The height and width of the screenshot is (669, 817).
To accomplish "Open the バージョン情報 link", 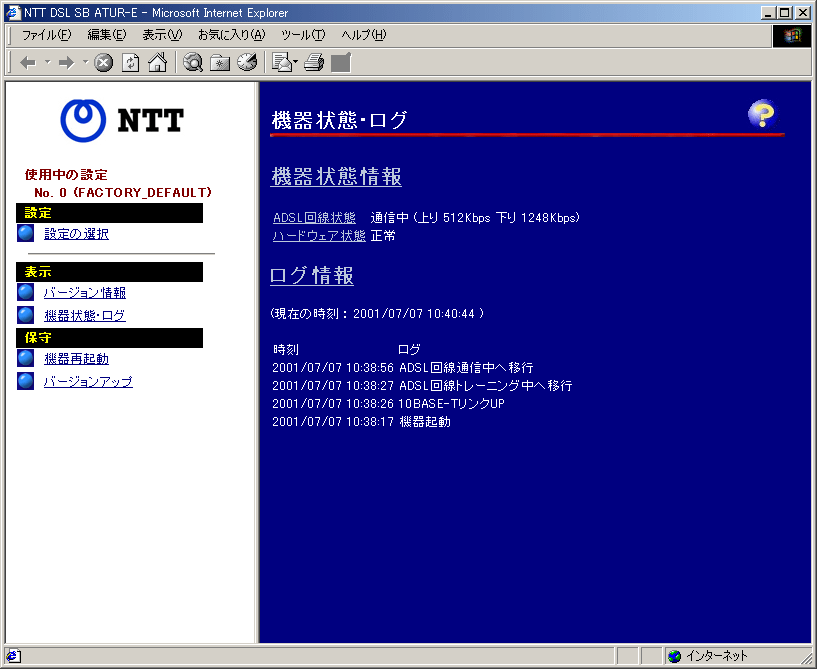I will point(85,293).
